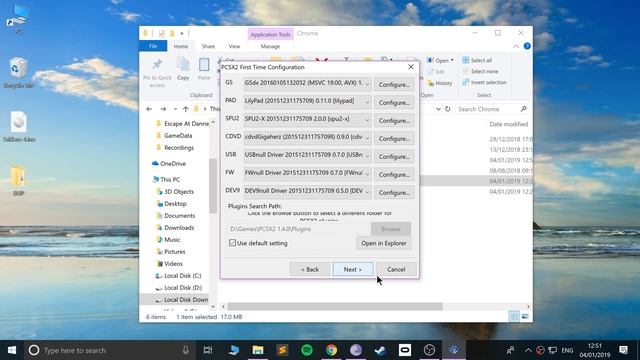Toggle Use default setting checkbox
This screenshot has height=360, width=640.
pyautogui.click(x=232, y=243)
